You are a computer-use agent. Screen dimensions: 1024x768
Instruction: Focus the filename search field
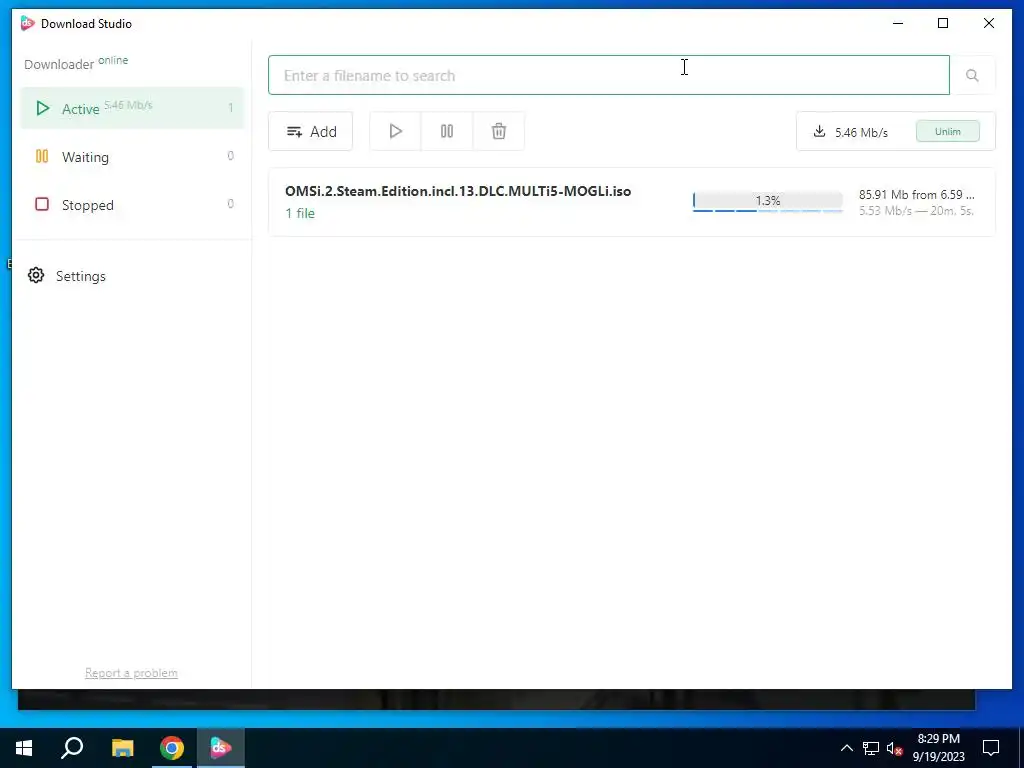click(609, 75)
